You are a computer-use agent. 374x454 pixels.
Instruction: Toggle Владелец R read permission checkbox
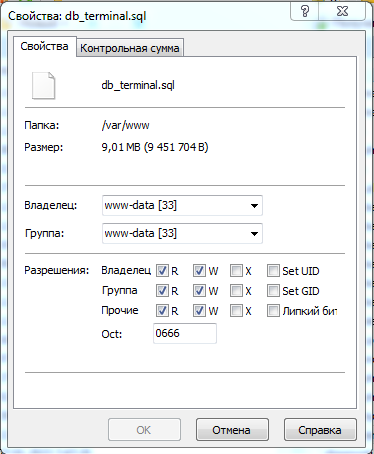(162, 271)
